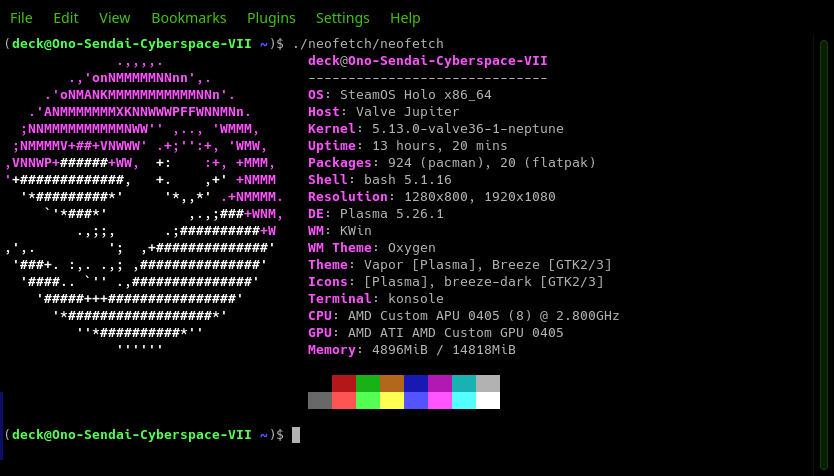Click the white color block
This screenshot has width=834, height=476.
click(488, 400)
